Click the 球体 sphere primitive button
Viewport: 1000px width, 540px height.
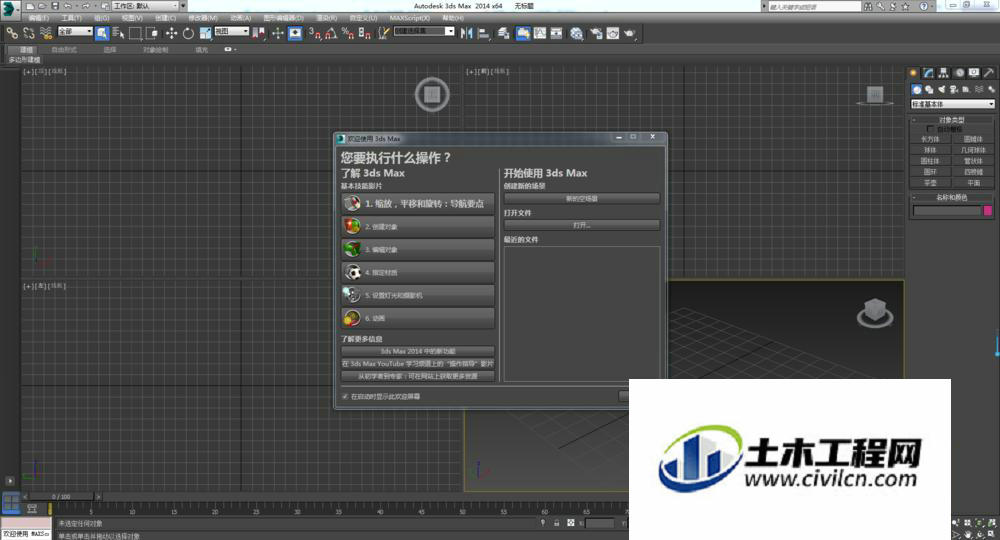tap(930, 150)
